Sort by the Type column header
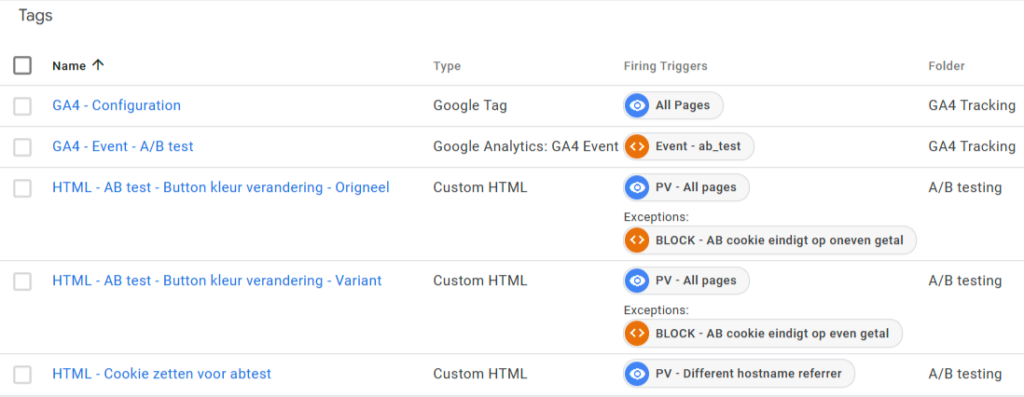This screenshot has width=1024, height=397. click(x=447, y=66)
